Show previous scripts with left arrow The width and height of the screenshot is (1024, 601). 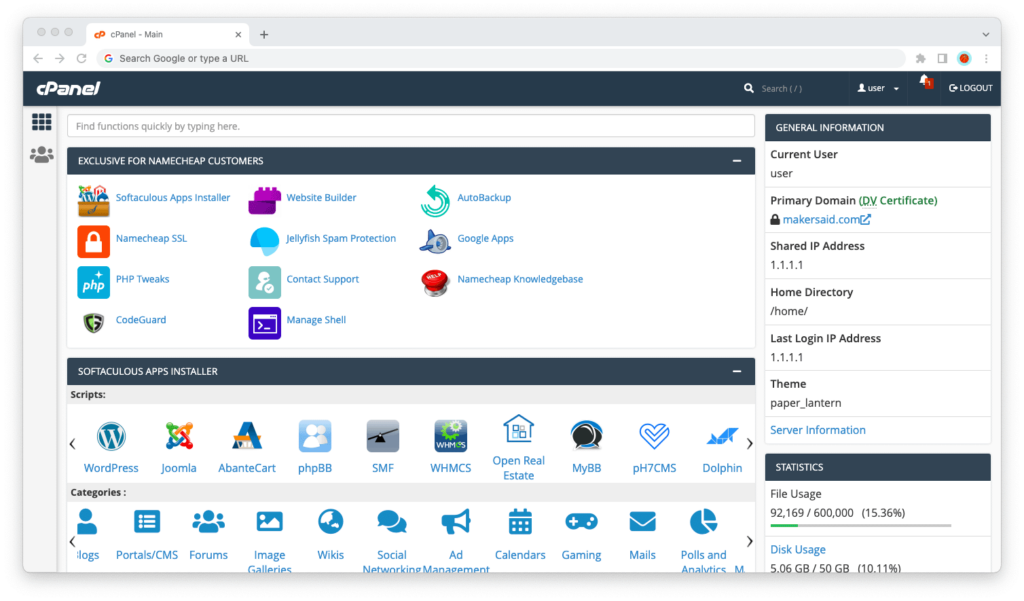pyautogui.click(x=72, y=444)
